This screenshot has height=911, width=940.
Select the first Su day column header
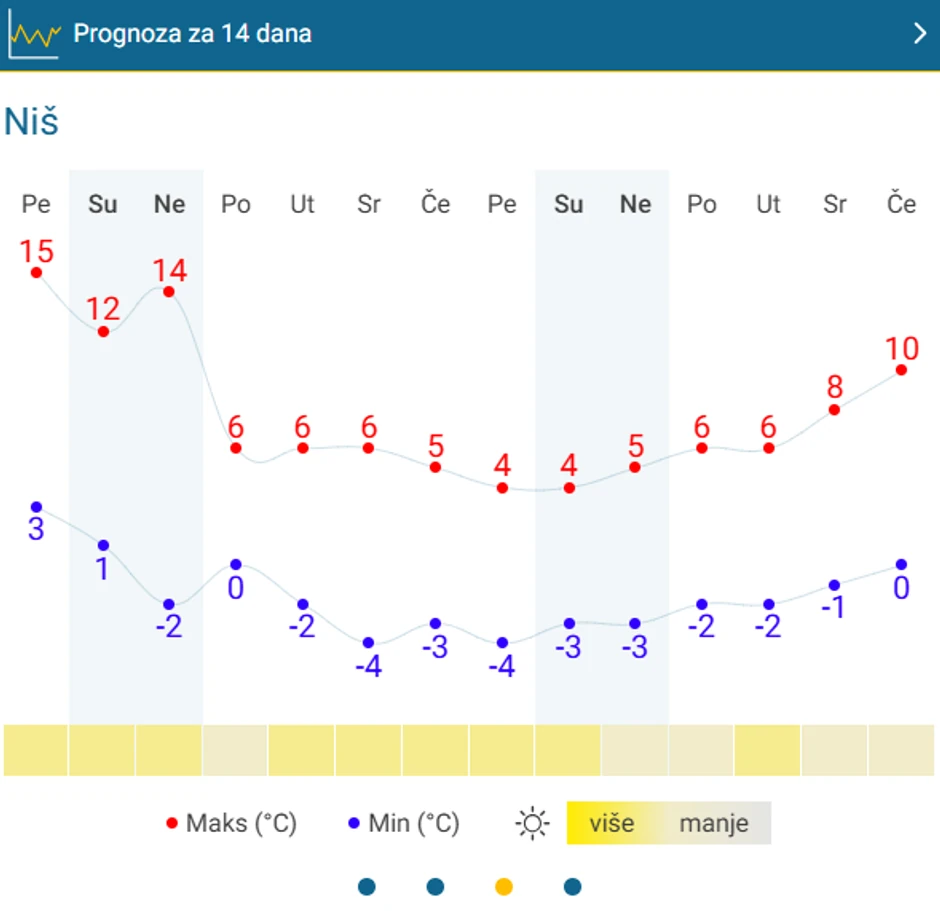click(102, 205)
